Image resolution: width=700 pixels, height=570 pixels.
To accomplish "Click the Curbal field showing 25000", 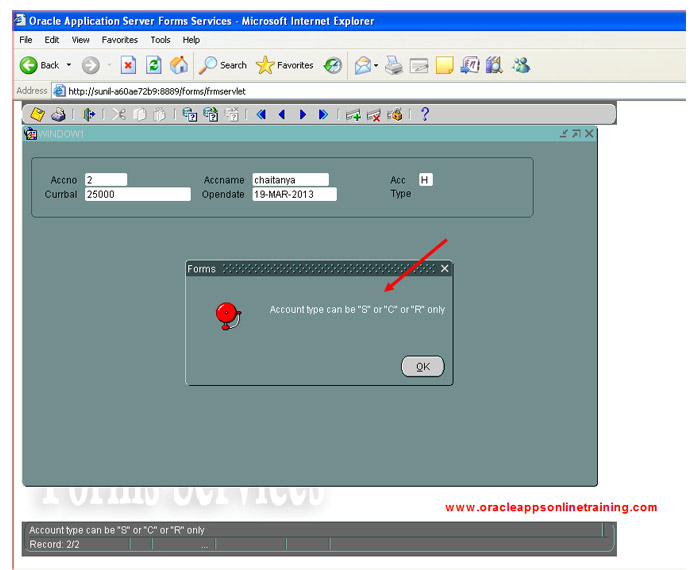I will pos(138,194).
